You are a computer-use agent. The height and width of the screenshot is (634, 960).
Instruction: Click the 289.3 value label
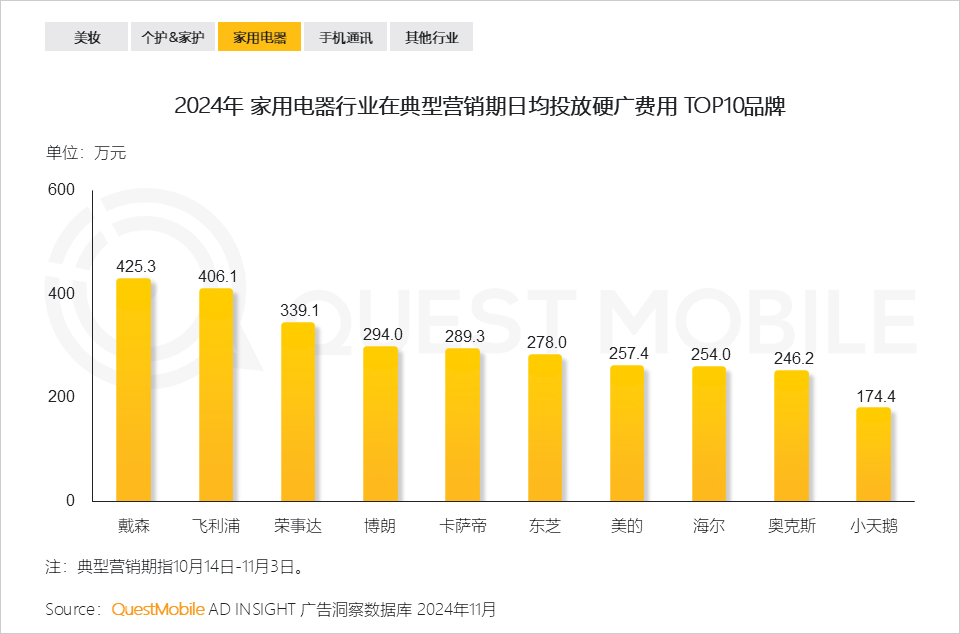click(464, 337)
